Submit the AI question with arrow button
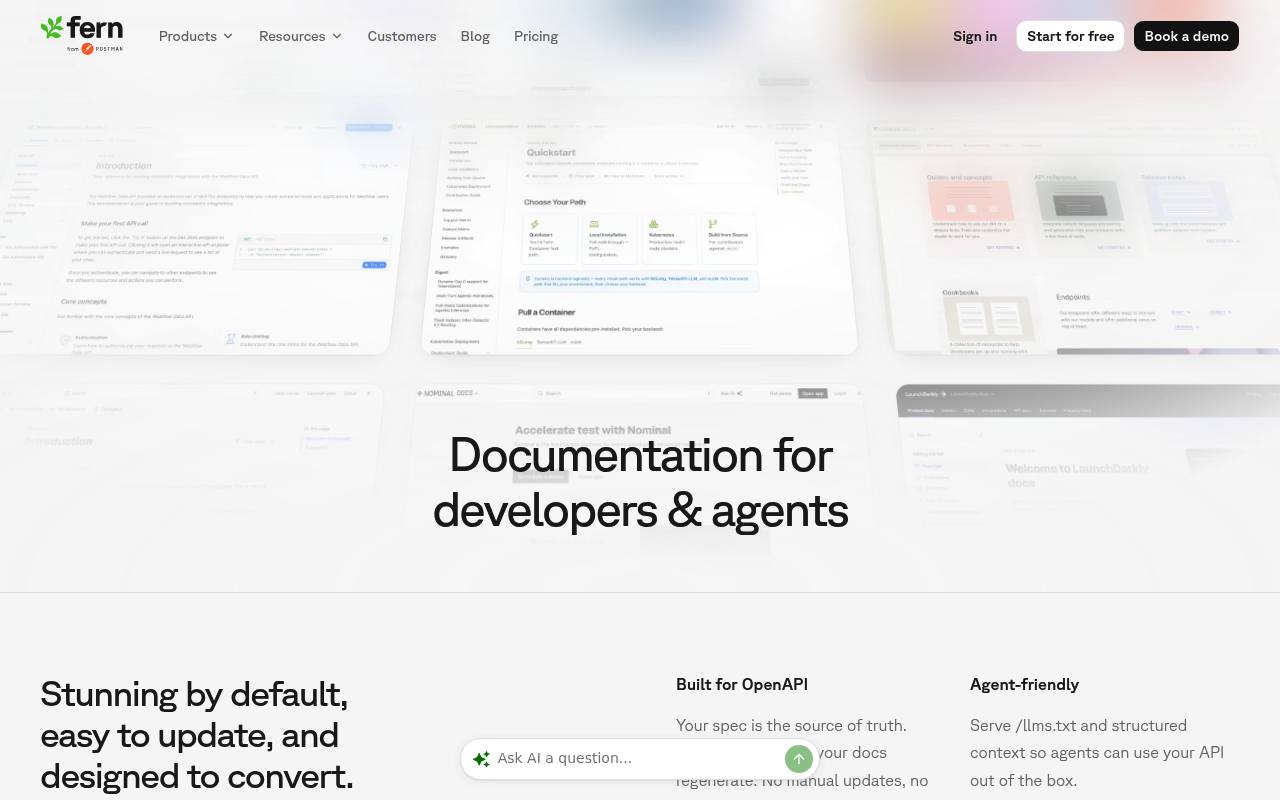This screenshot has width=1280, height=800. [799, 759]
